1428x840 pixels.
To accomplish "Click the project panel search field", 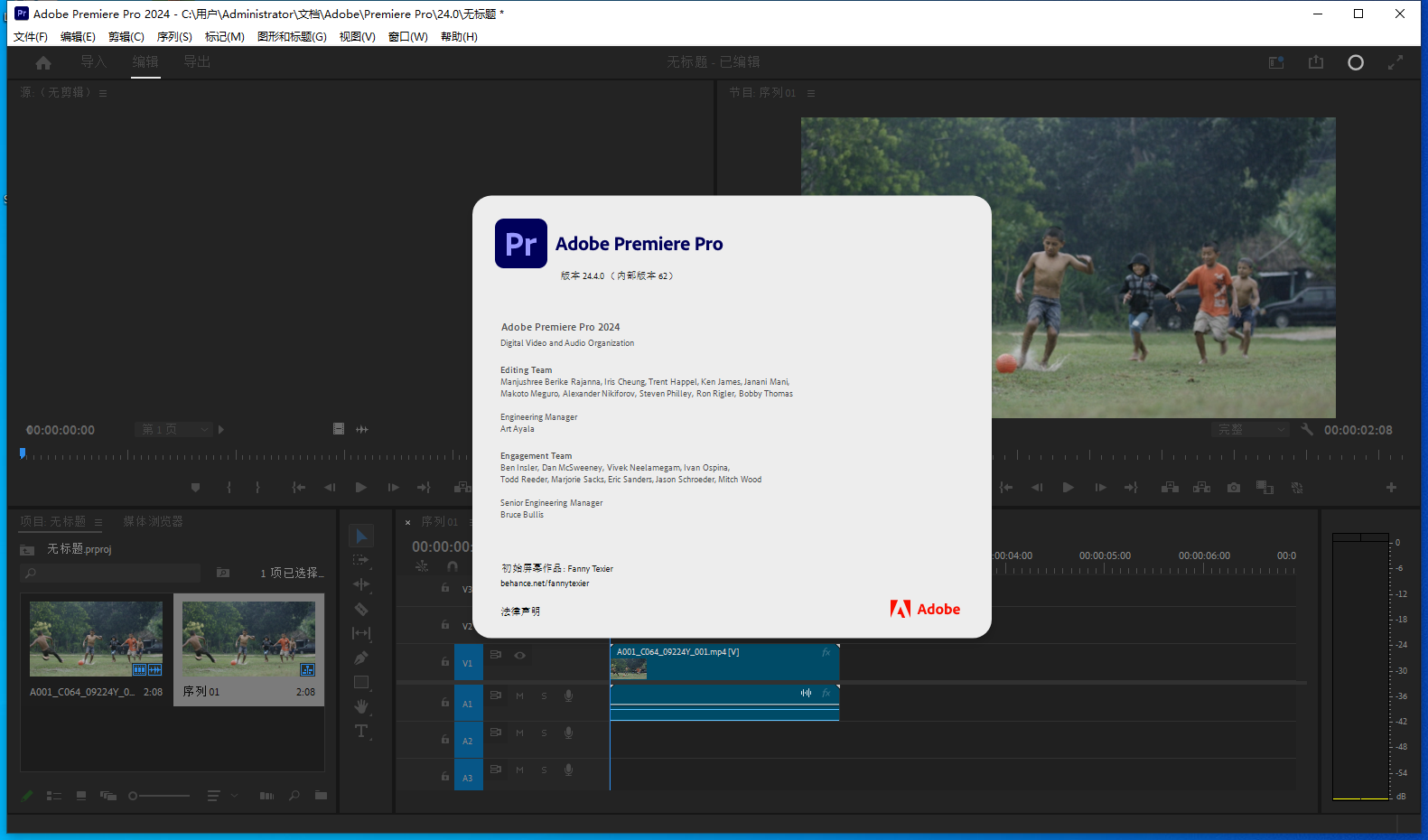I will tap(110, 573).
